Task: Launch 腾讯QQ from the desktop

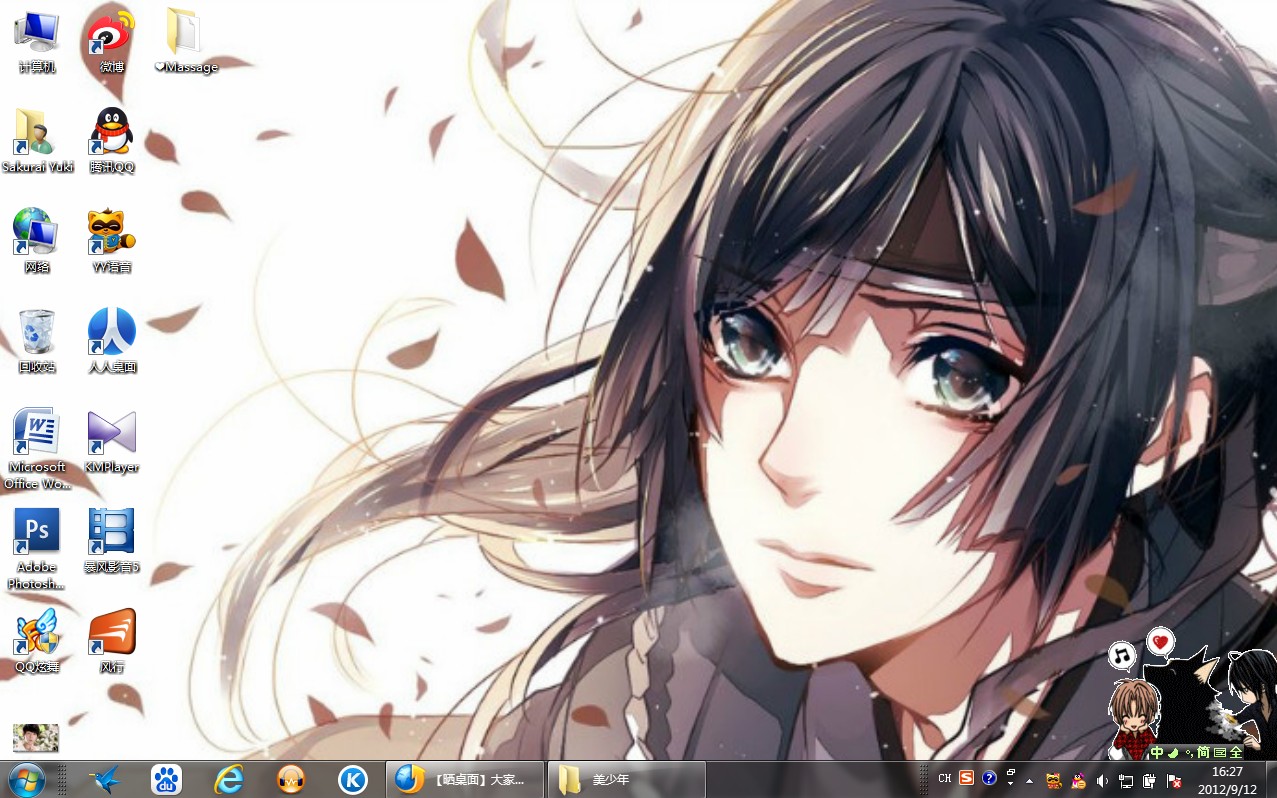Action: pyautogui.click(x=111, y=141)
